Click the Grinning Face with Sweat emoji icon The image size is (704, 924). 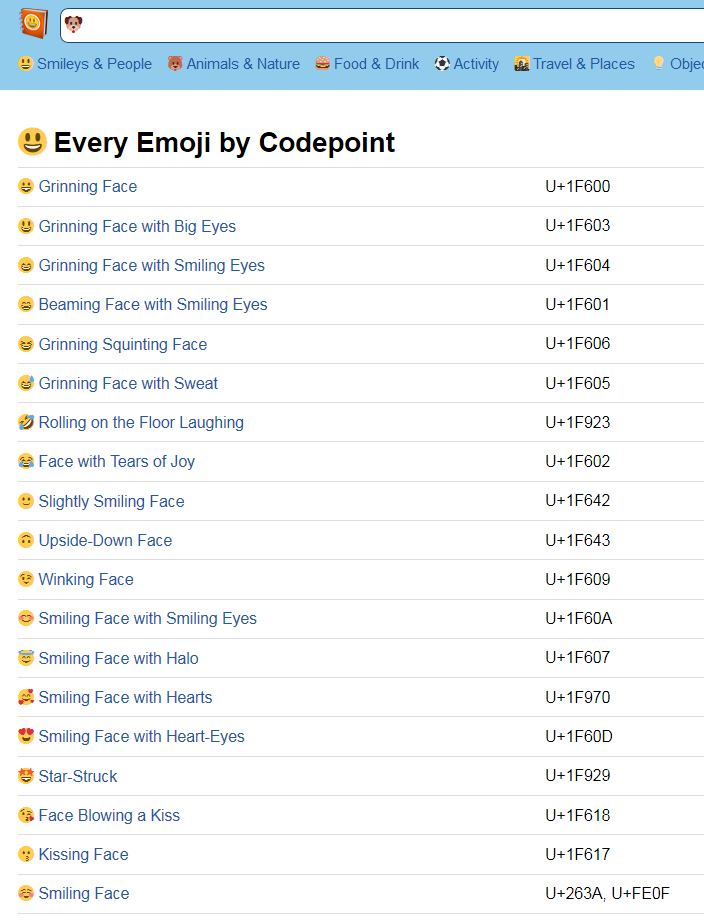26,384
